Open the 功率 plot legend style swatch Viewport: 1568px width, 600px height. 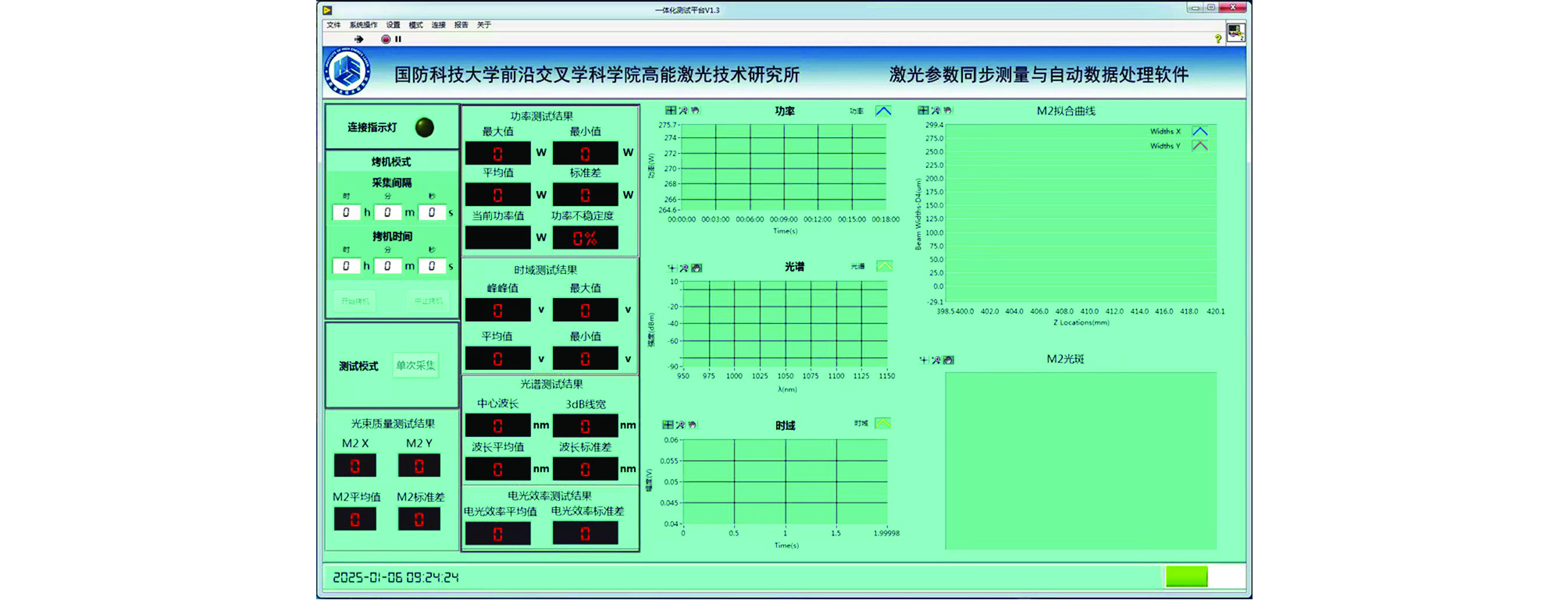tap(883, 111)
